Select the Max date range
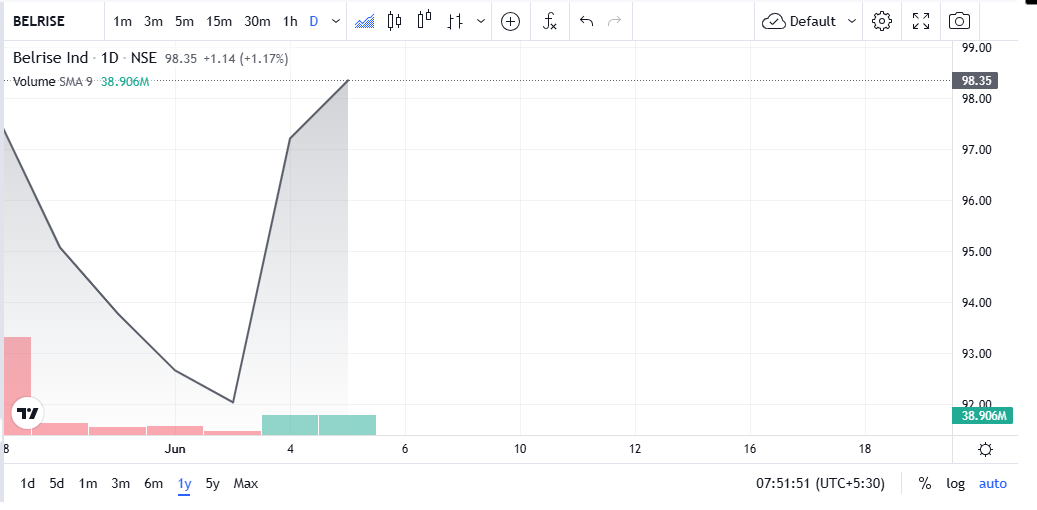 245,484
